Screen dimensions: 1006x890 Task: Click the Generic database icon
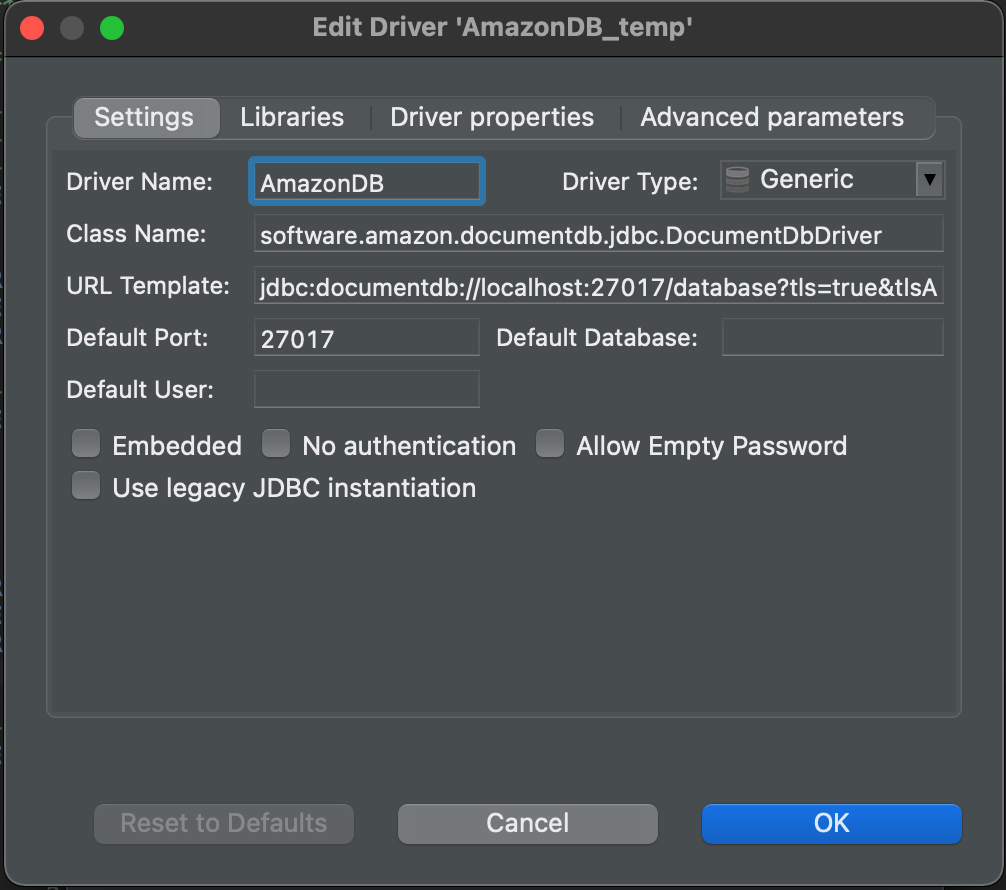[737, 180]
